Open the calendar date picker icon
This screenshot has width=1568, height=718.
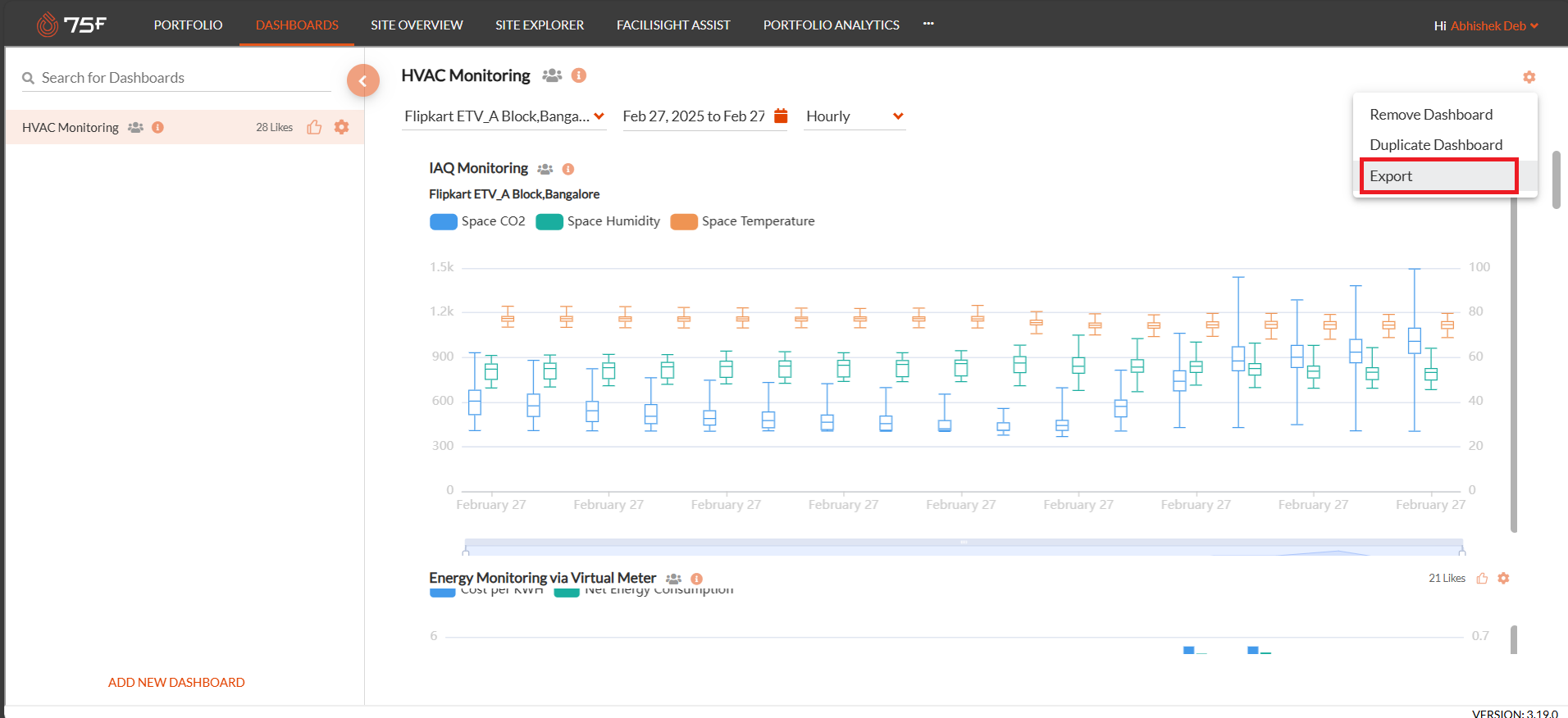(x=781, y=116)
